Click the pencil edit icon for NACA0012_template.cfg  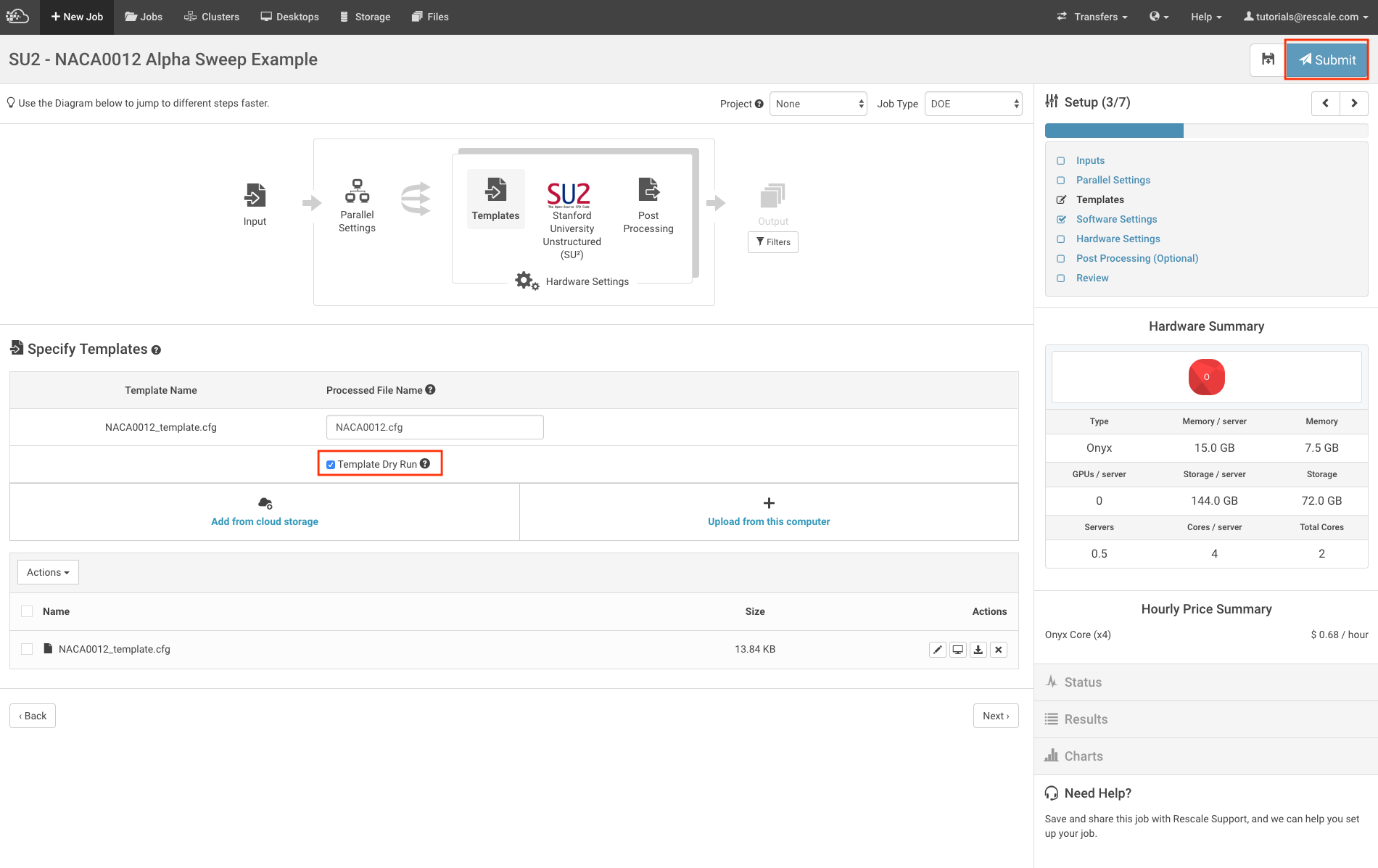coord(938,650)
